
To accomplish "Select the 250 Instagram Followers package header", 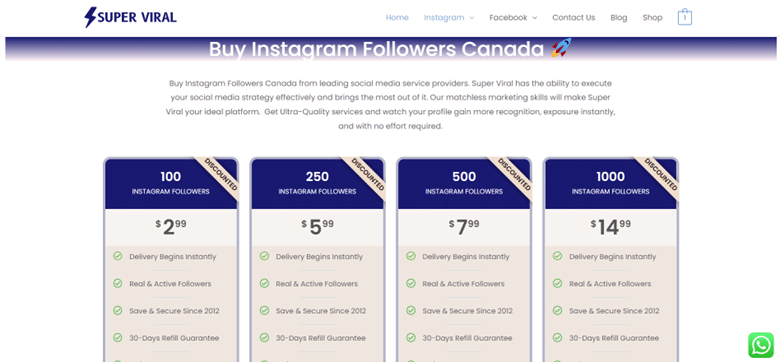I will click(317, 183).
